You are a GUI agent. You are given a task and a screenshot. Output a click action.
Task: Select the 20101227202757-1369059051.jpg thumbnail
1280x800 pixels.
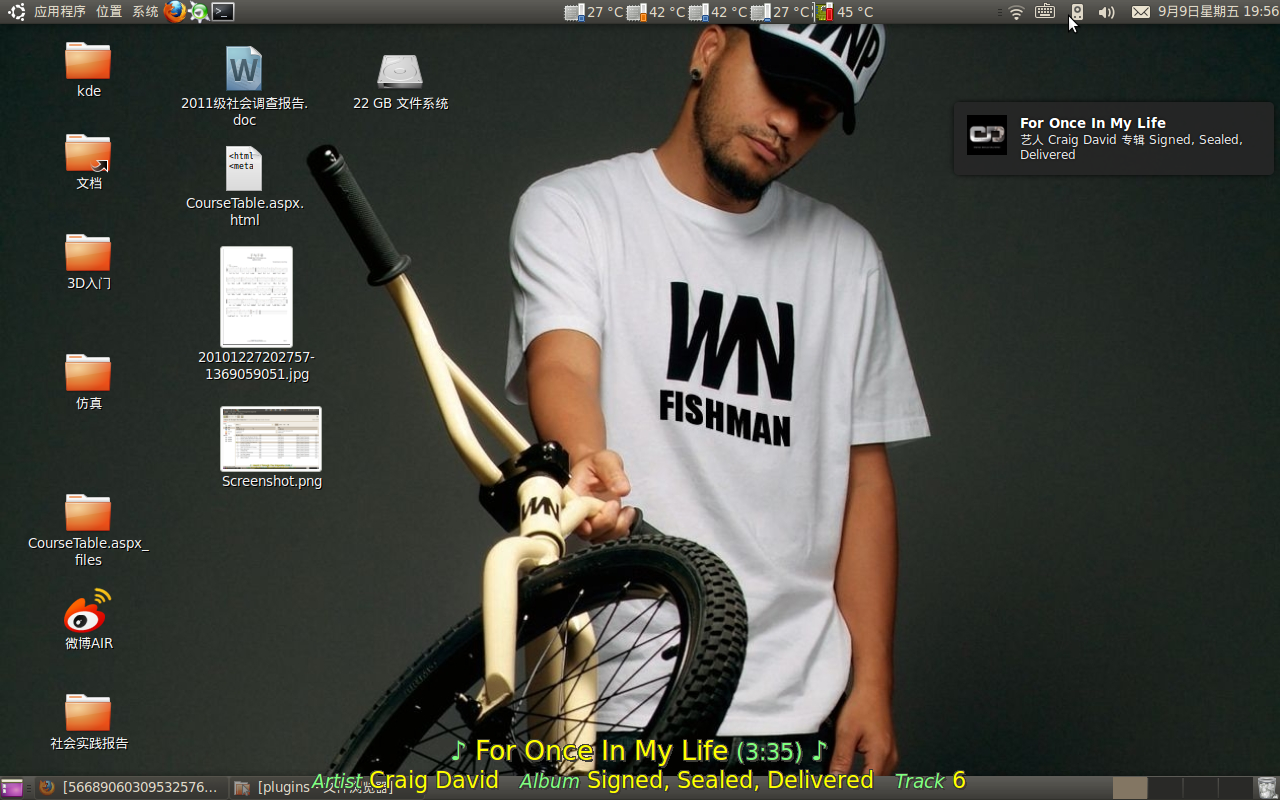tap(256, 297)
